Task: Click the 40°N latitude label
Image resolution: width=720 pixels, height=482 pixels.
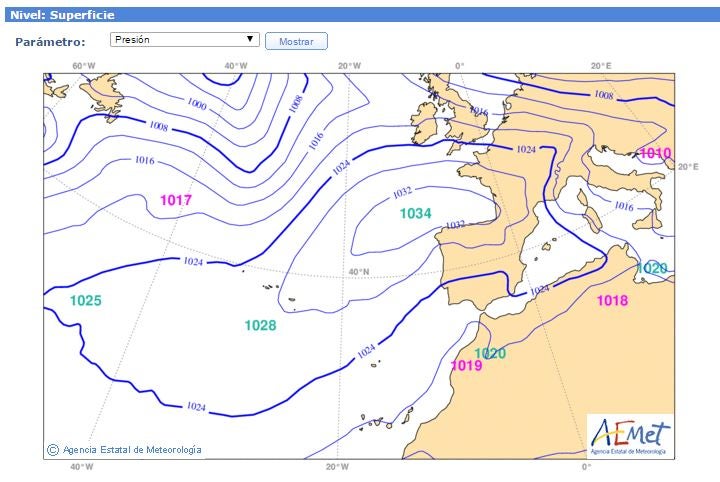Action: click(x=358, y=272)
